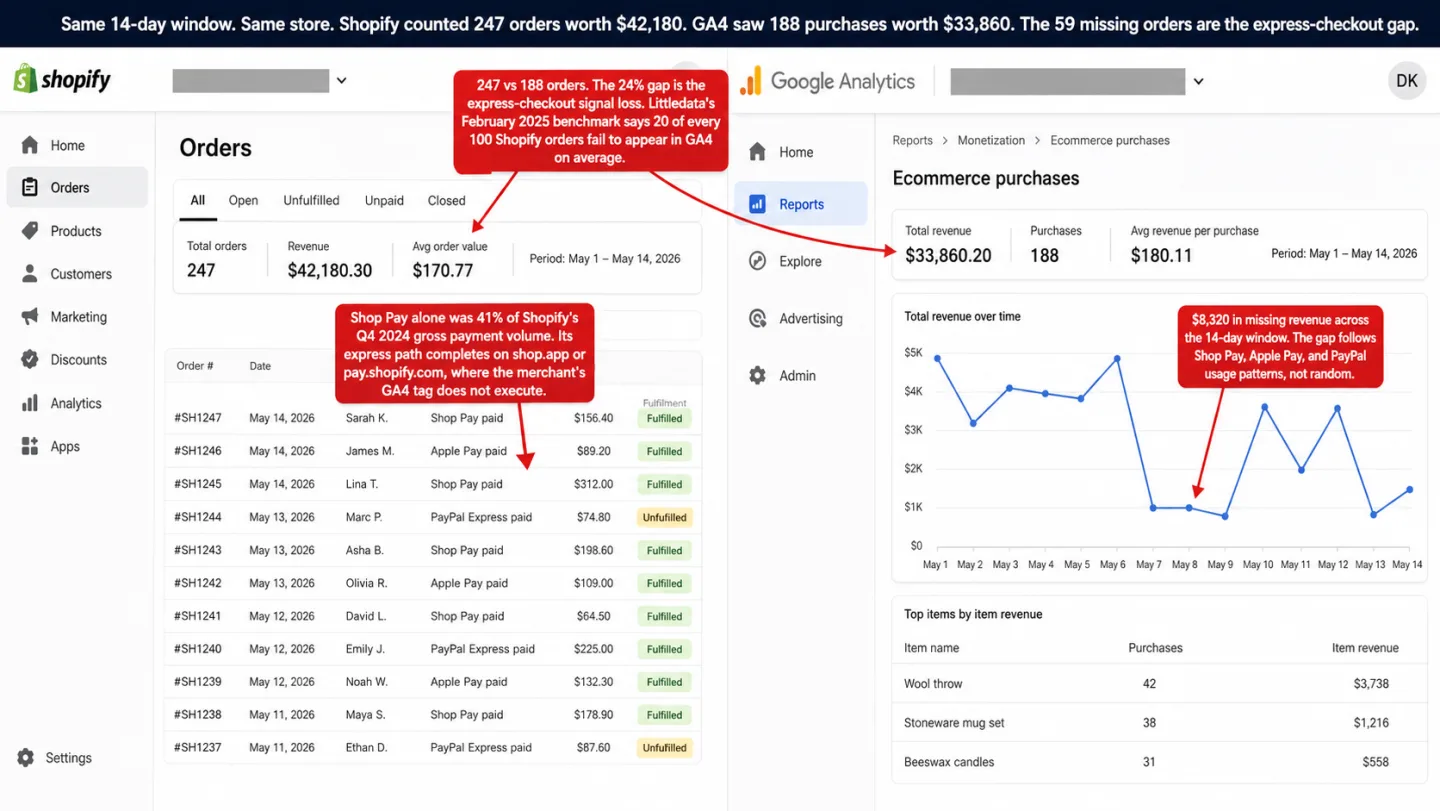The height and width of the screenshot is (811, 1440).
Task: Click PayPal Express paid on Emily J.'s order
Action: click(x=483, y=649)
